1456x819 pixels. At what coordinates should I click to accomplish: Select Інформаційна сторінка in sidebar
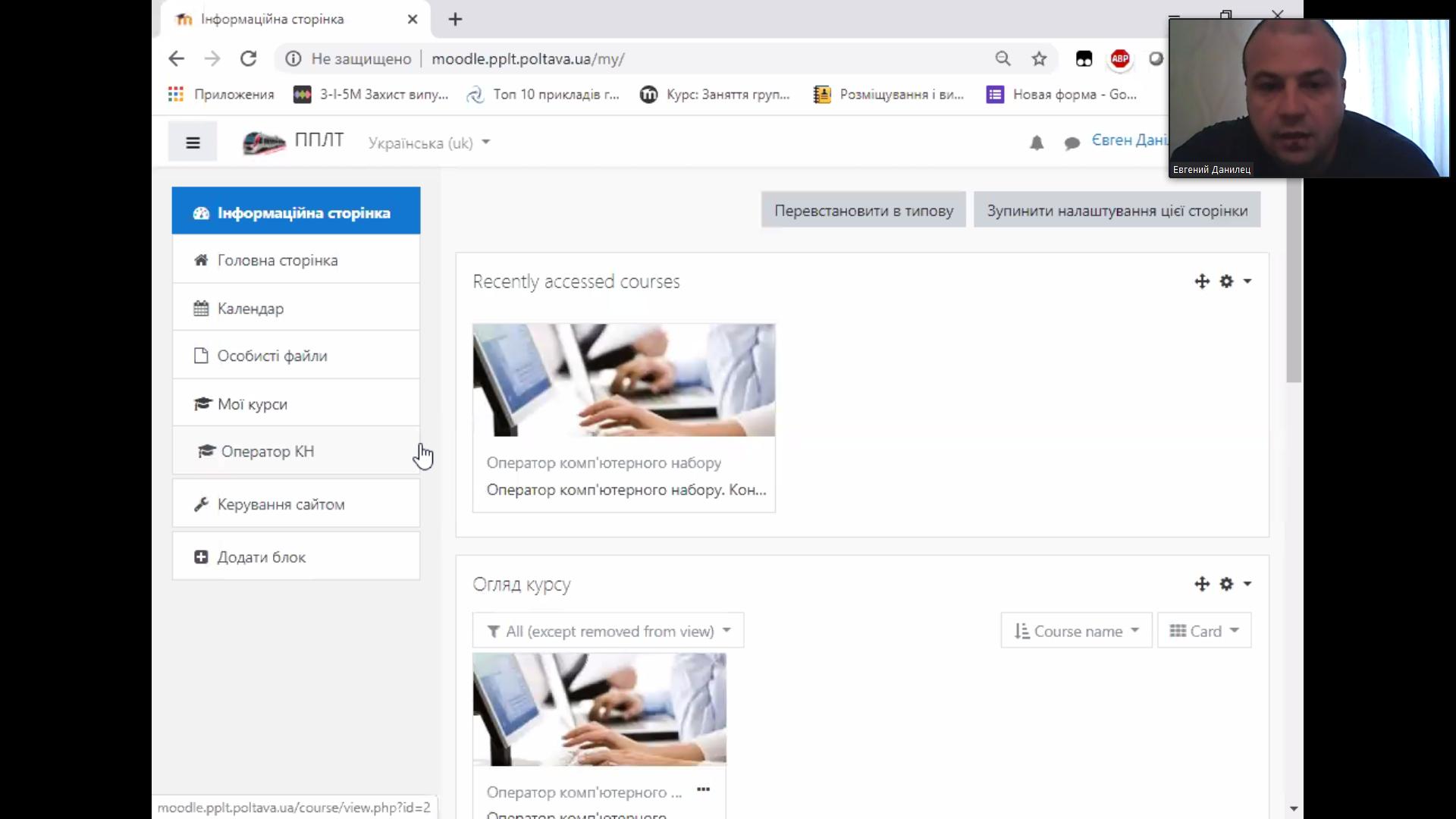(296, 211)
